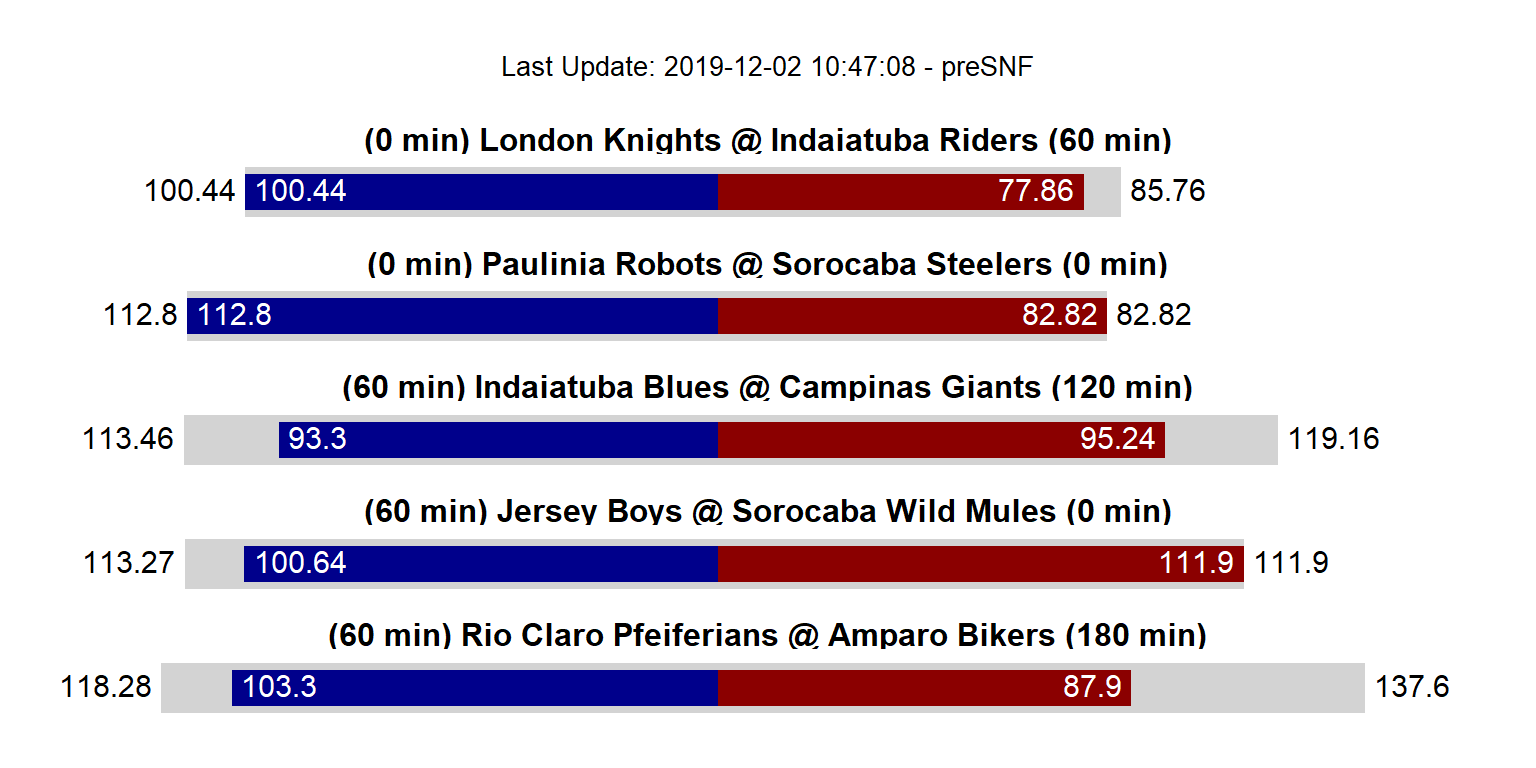Click the Rio Claro Pfeiferians @ Amparo Bikers title
Image resolution: width=1536 pixels, height=768 pixels.
[767, 635]
